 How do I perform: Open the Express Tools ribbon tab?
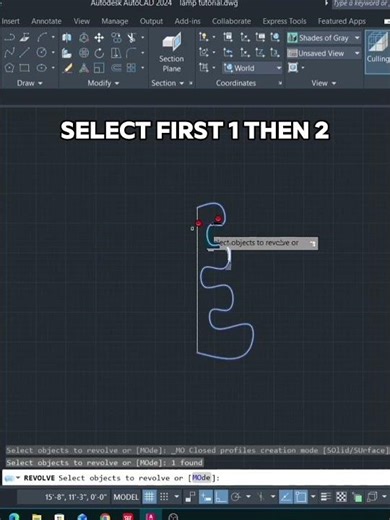coord(284,21)
